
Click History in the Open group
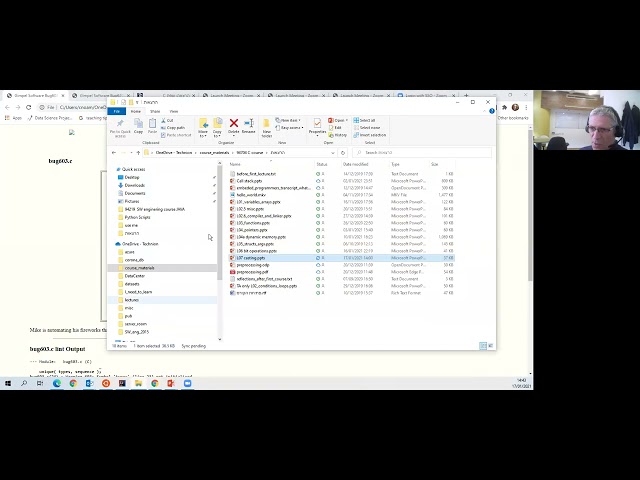click(340, 135)
